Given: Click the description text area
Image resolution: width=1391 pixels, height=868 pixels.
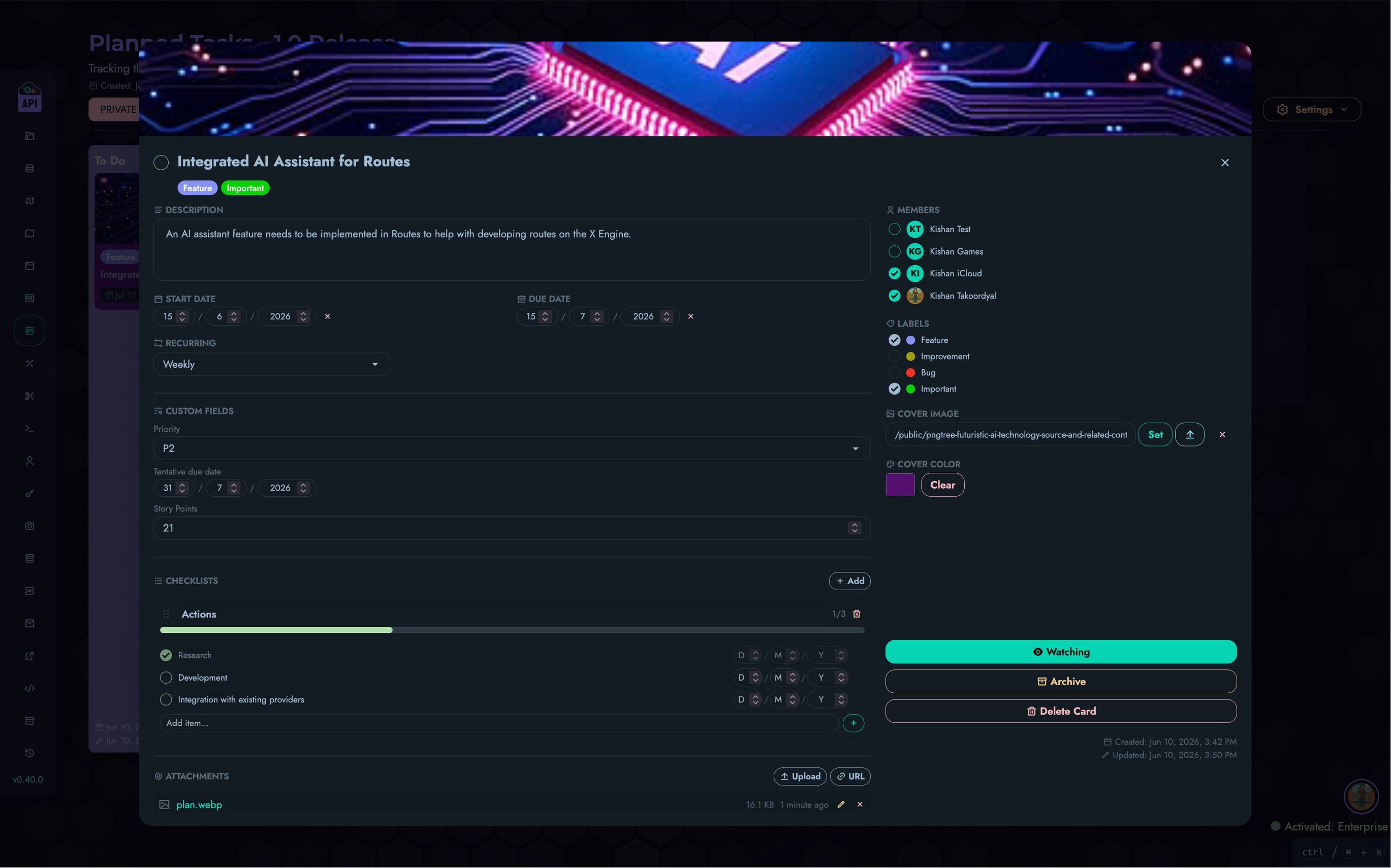Looking at the screenshot, I should click(x=512, y=250).
